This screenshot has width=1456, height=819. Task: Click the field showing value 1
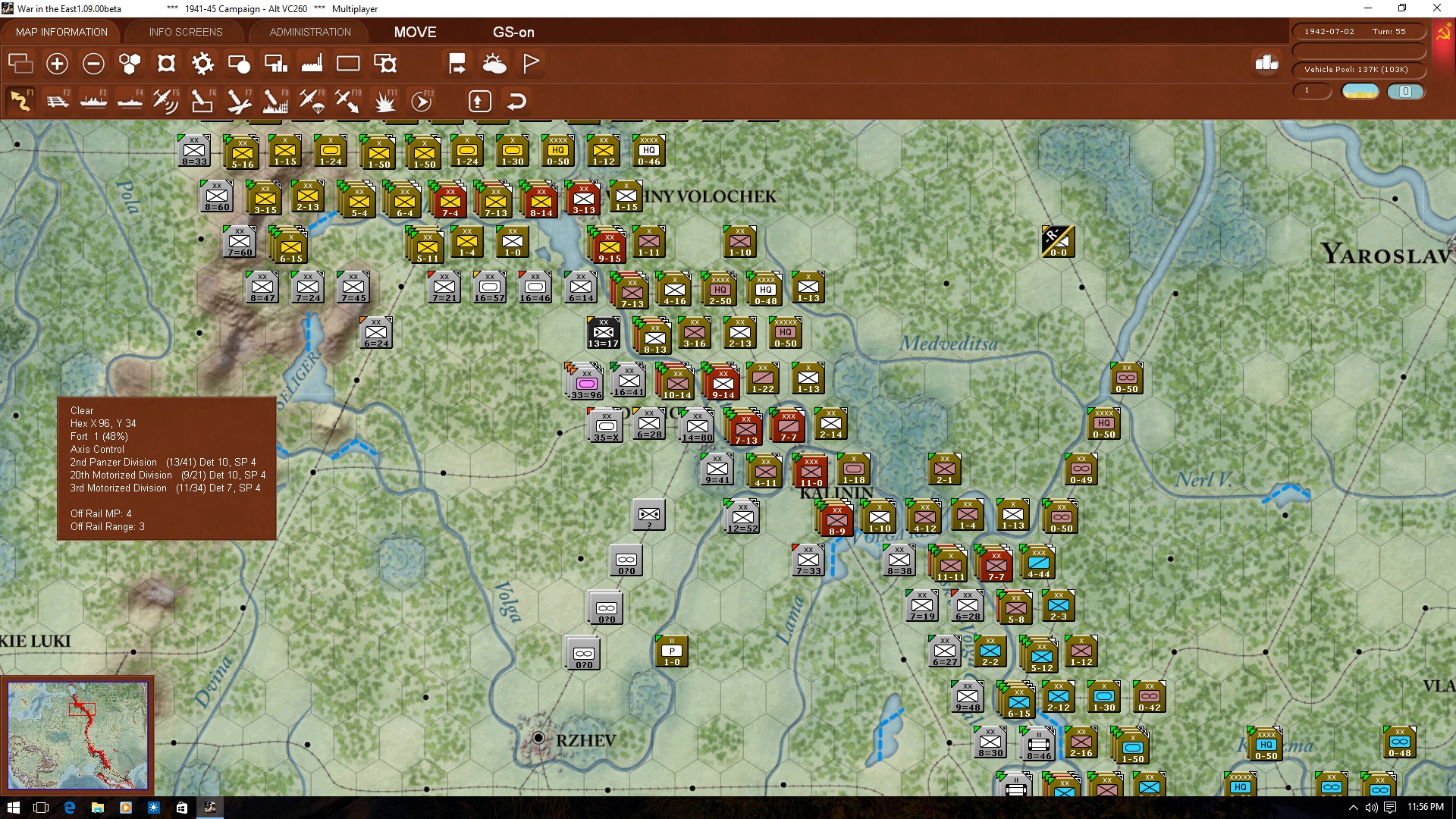(1312, 91)
